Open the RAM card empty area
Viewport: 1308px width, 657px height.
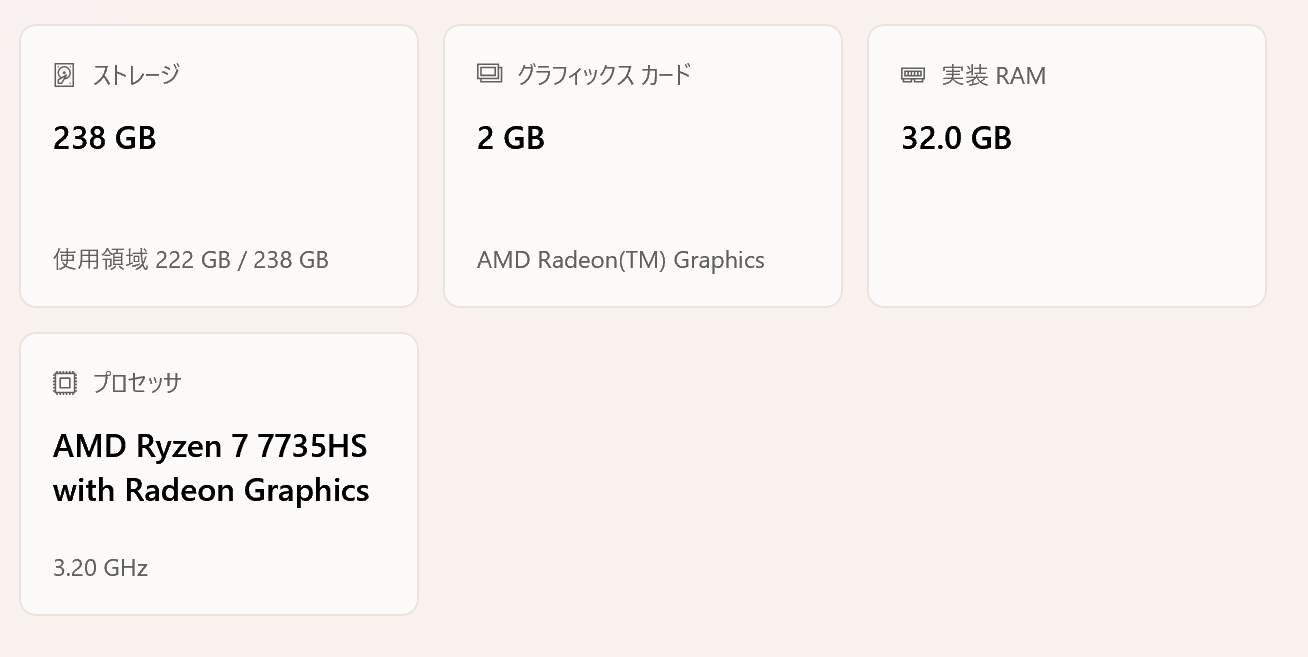(1066, 220)
